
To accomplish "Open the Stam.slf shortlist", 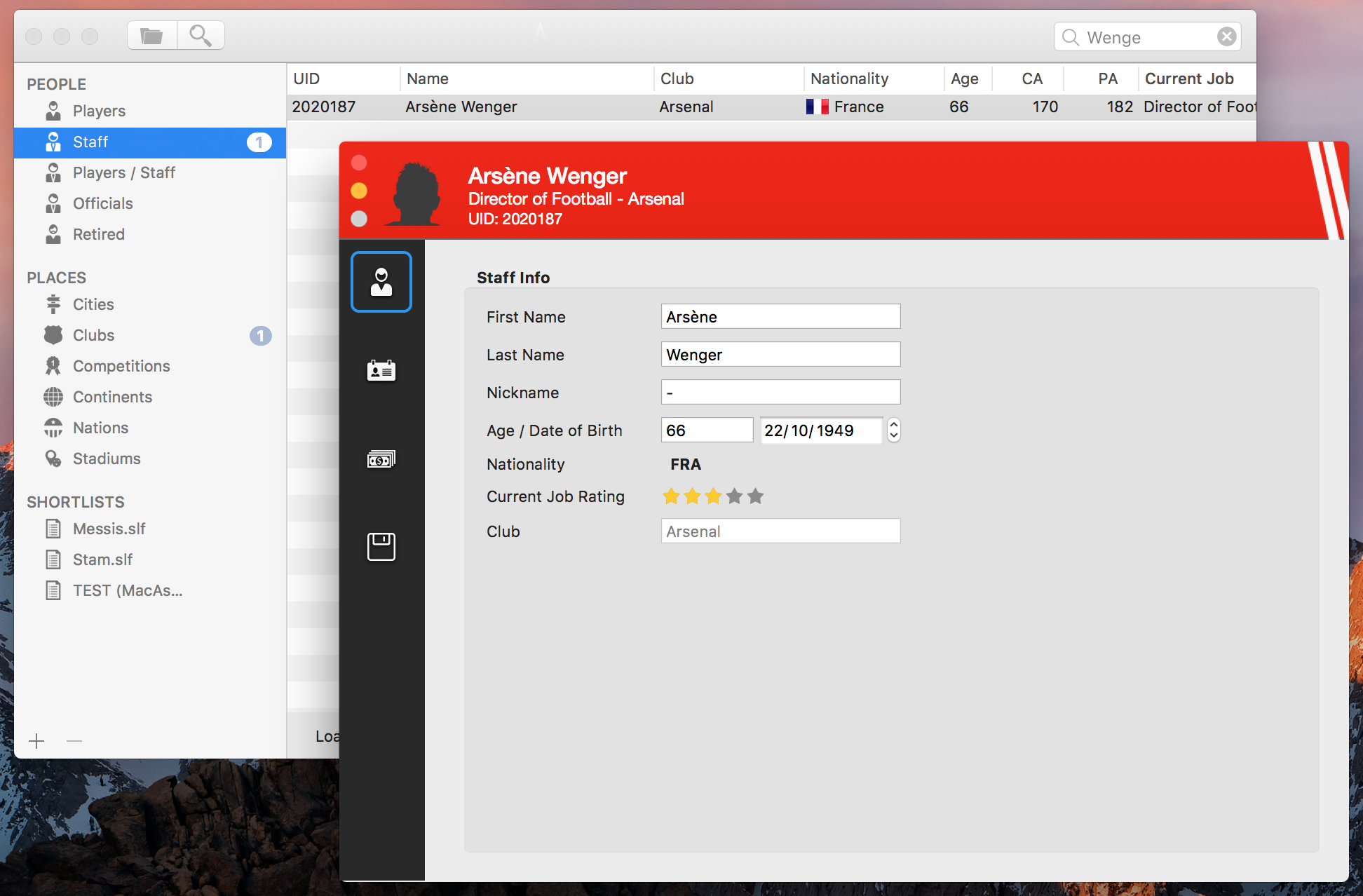I will point(150,559).
